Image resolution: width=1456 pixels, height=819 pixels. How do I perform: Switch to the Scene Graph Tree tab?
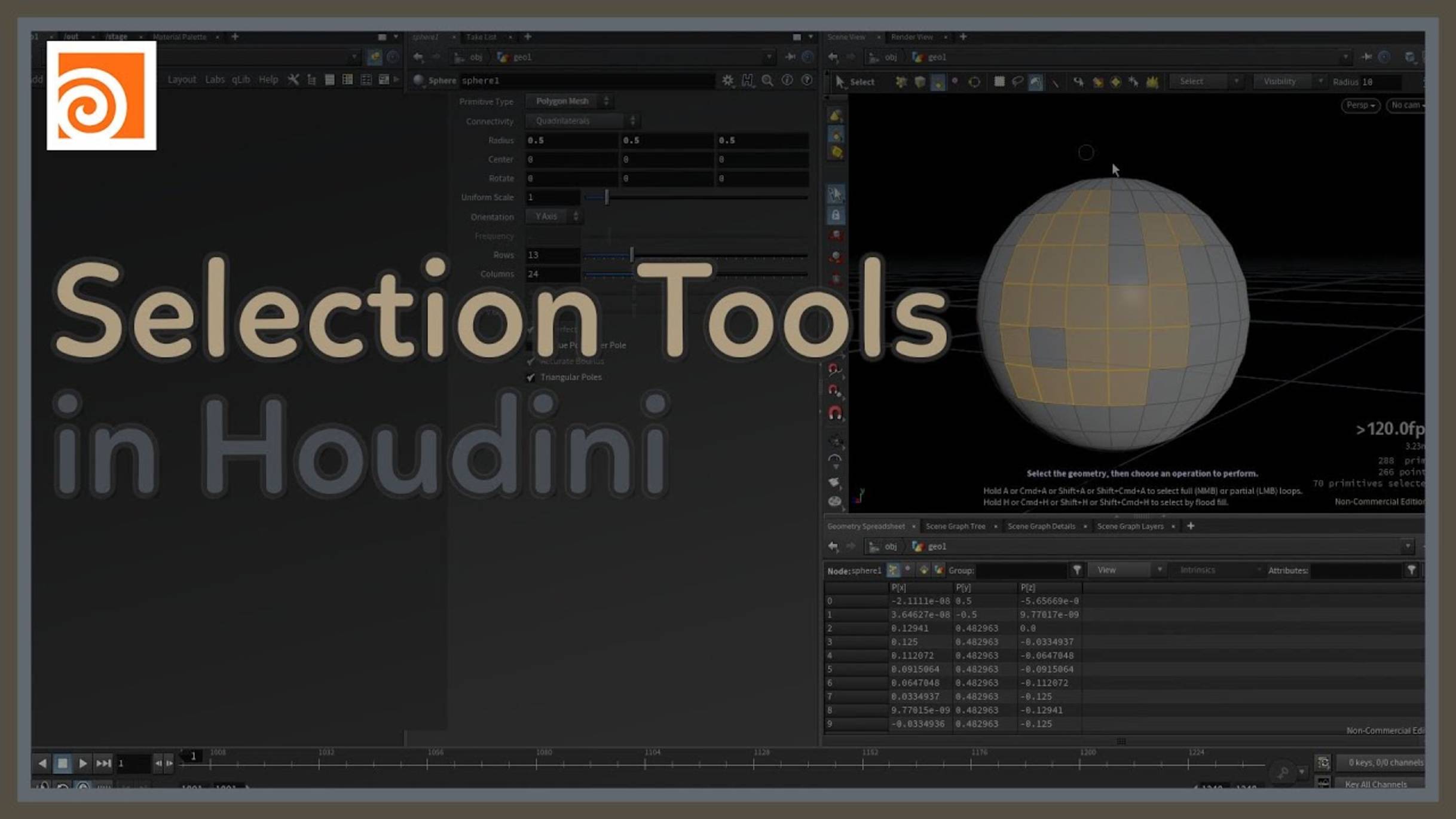click(x=955, y=526)
